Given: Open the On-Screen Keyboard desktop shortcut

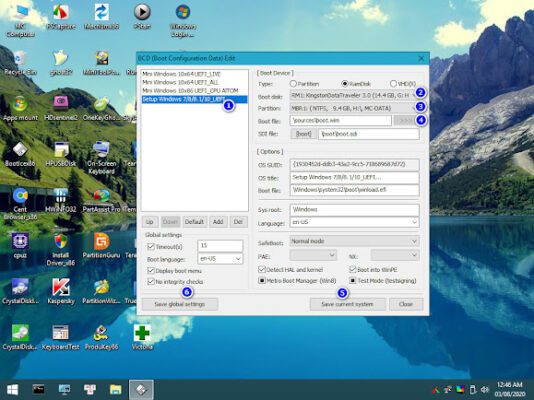Looking at the screenshot, I should tap(101, 158).
